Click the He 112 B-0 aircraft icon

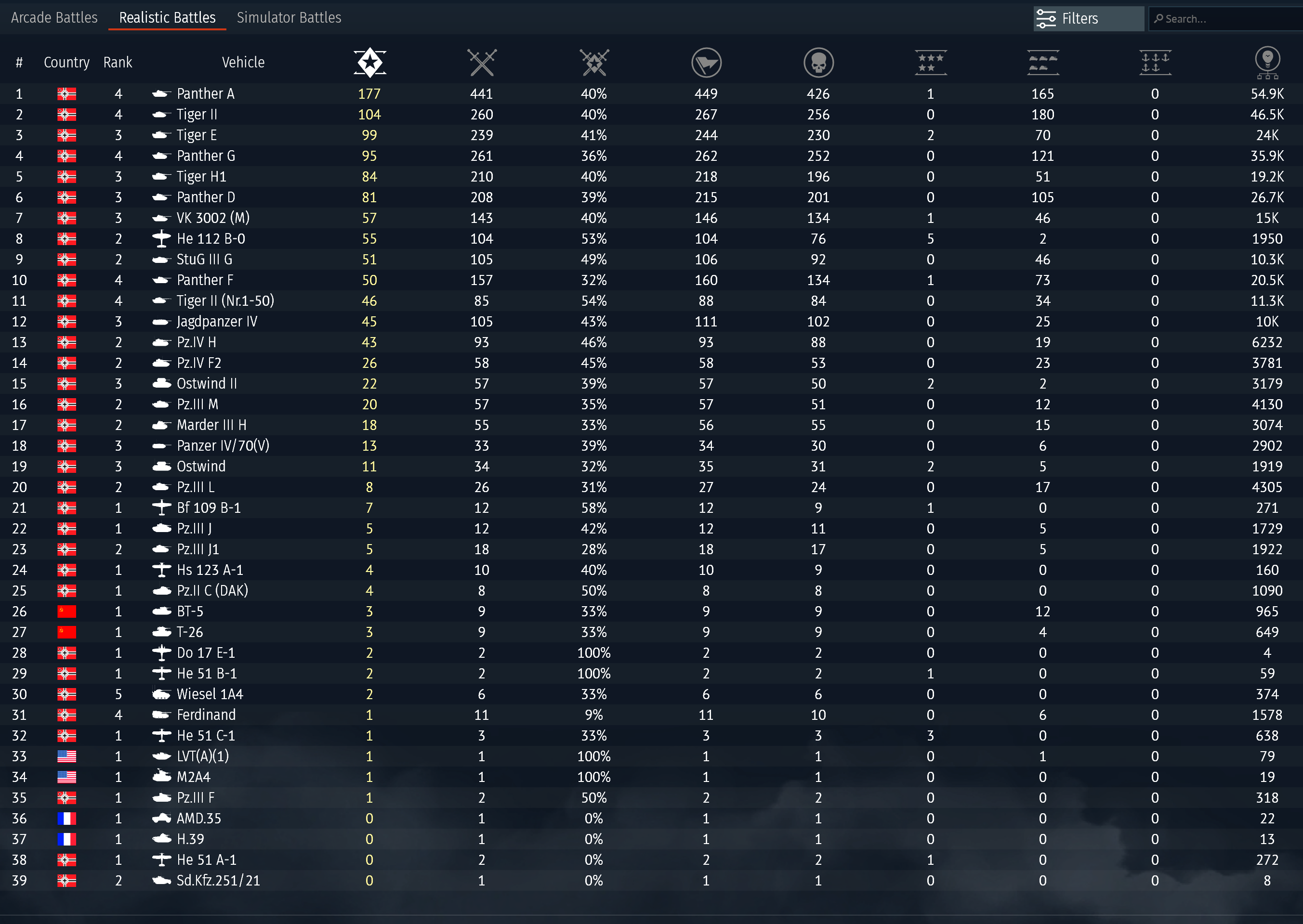[x=162, y=239]
